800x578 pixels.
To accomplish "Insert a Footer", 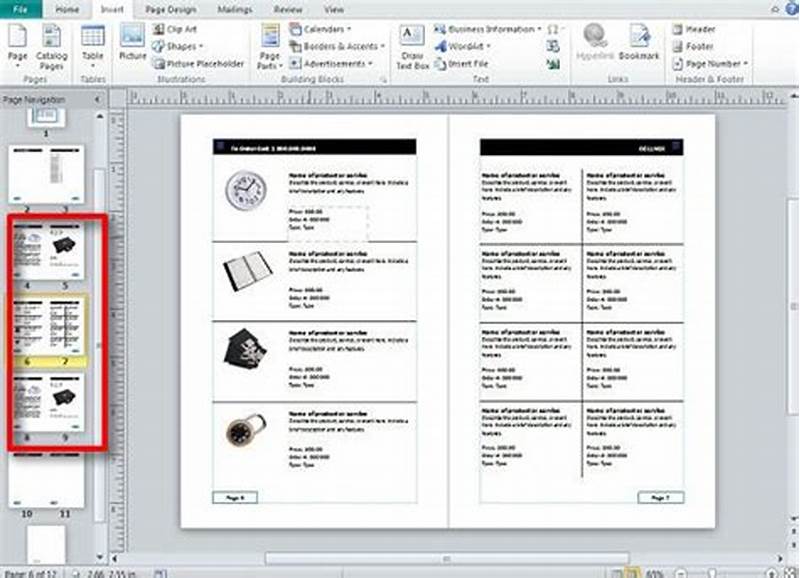I will click(x=701, y=45).
